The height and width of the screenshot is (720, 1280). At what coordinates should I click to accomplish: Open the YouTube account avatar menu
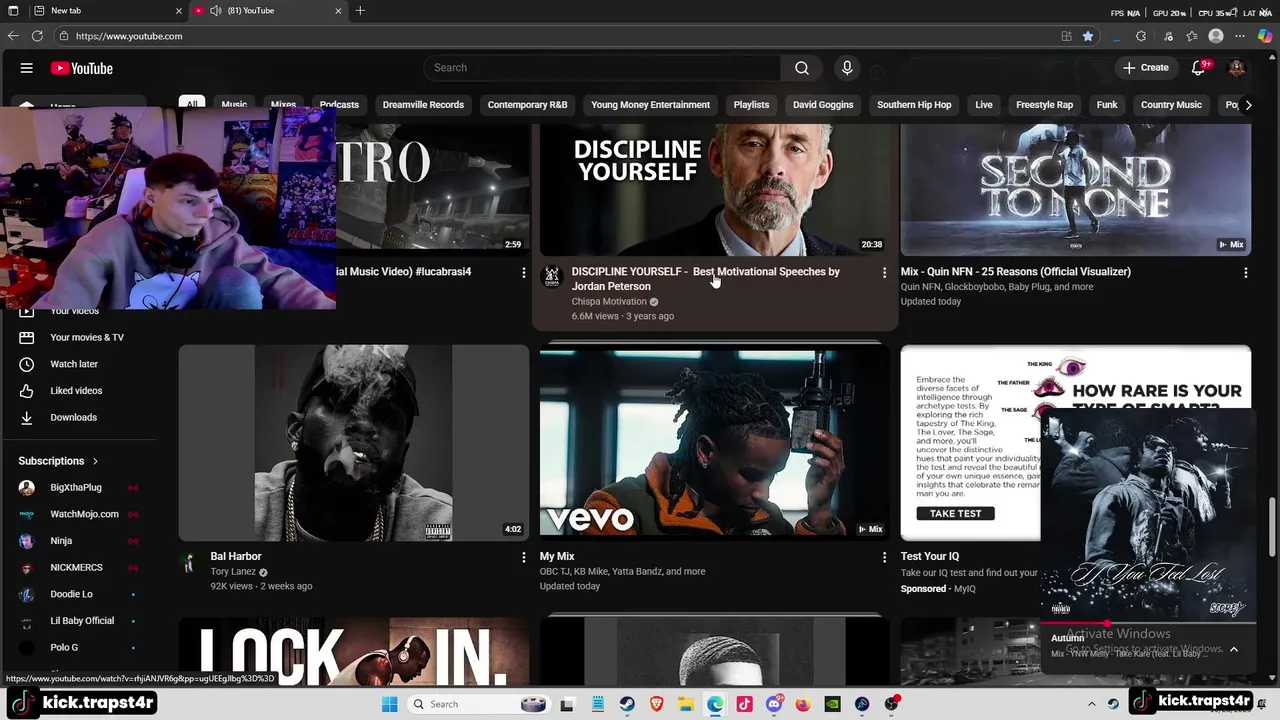pos(1236,68)
